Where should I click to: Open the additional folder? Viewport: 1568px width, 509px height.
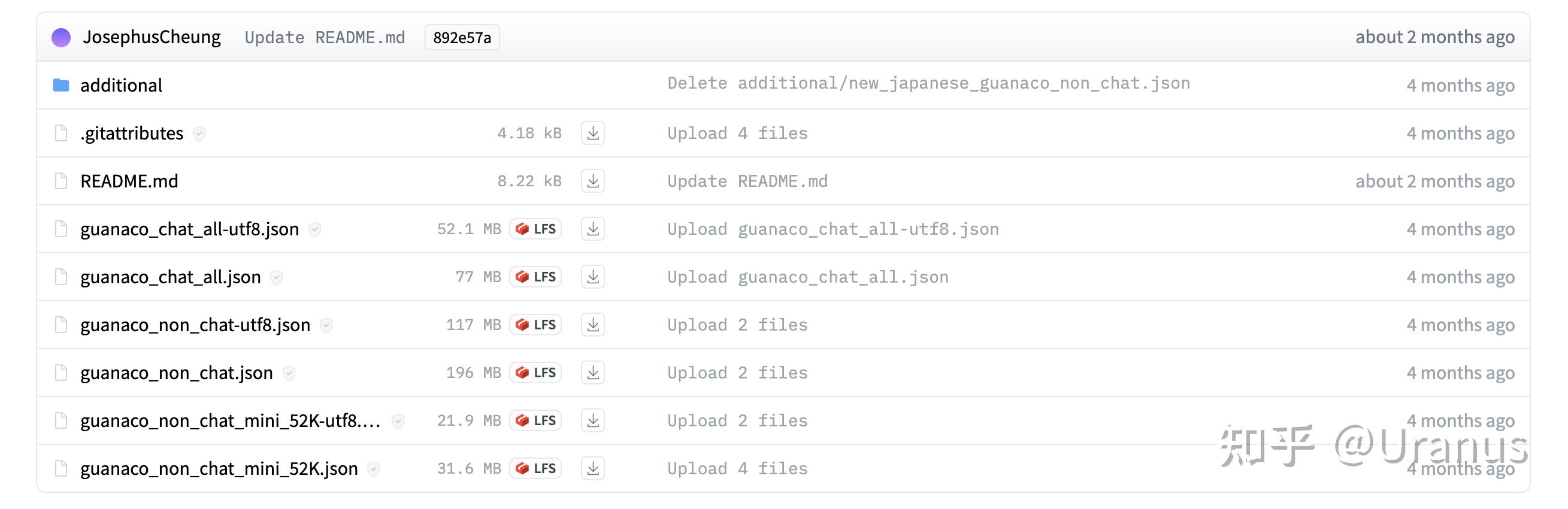click(x=121, y=85)
